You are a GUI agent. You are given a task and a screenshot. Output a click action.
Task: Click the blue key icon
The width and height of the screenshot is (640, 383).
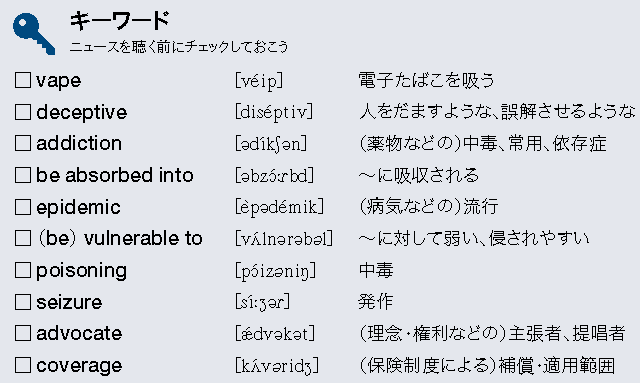click(x=34, y=34)
